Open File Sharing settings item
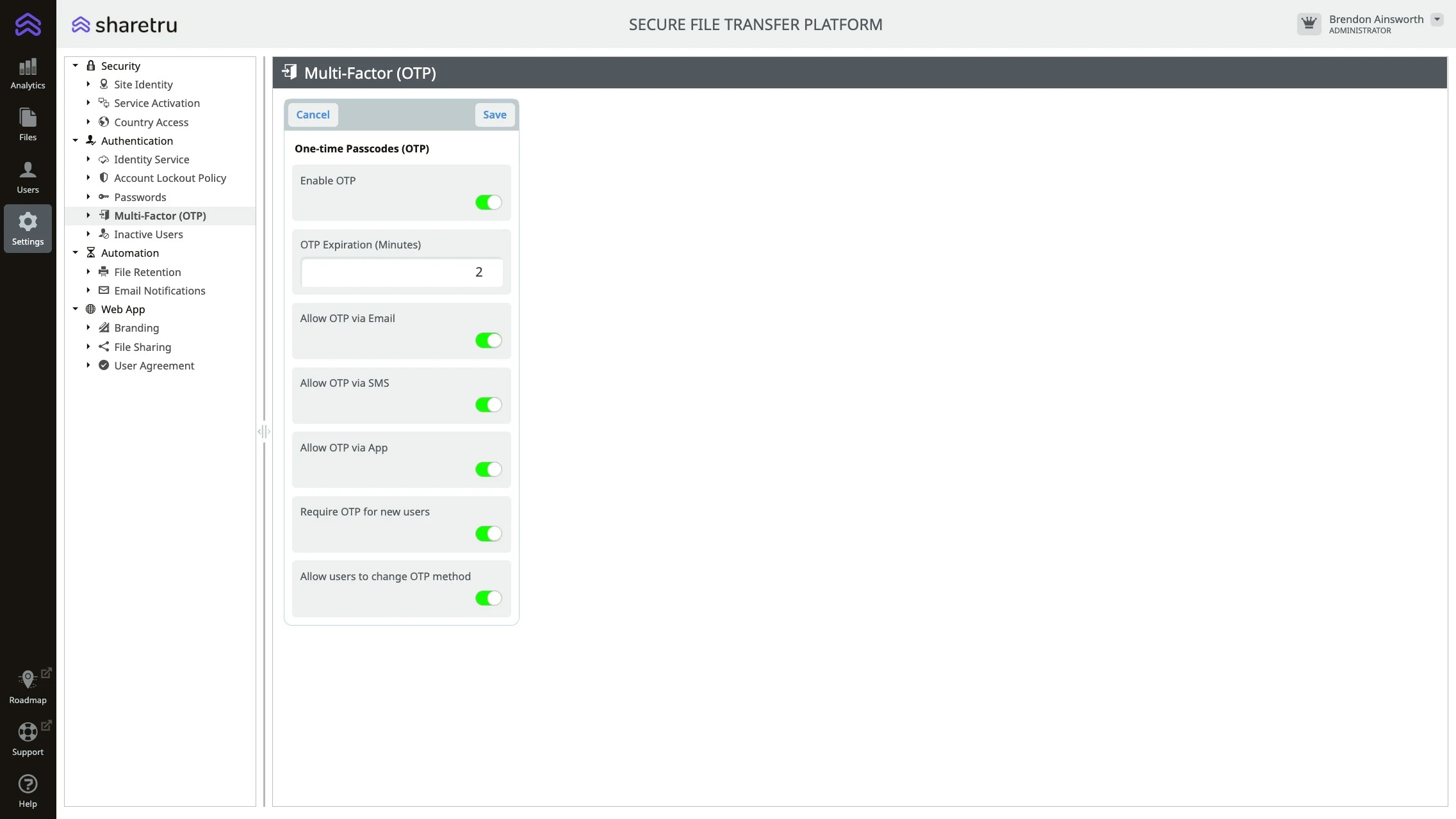Image resolution: width=1456 pixels, height=819 pixels. pyautogui.click(x=142, y=347)
